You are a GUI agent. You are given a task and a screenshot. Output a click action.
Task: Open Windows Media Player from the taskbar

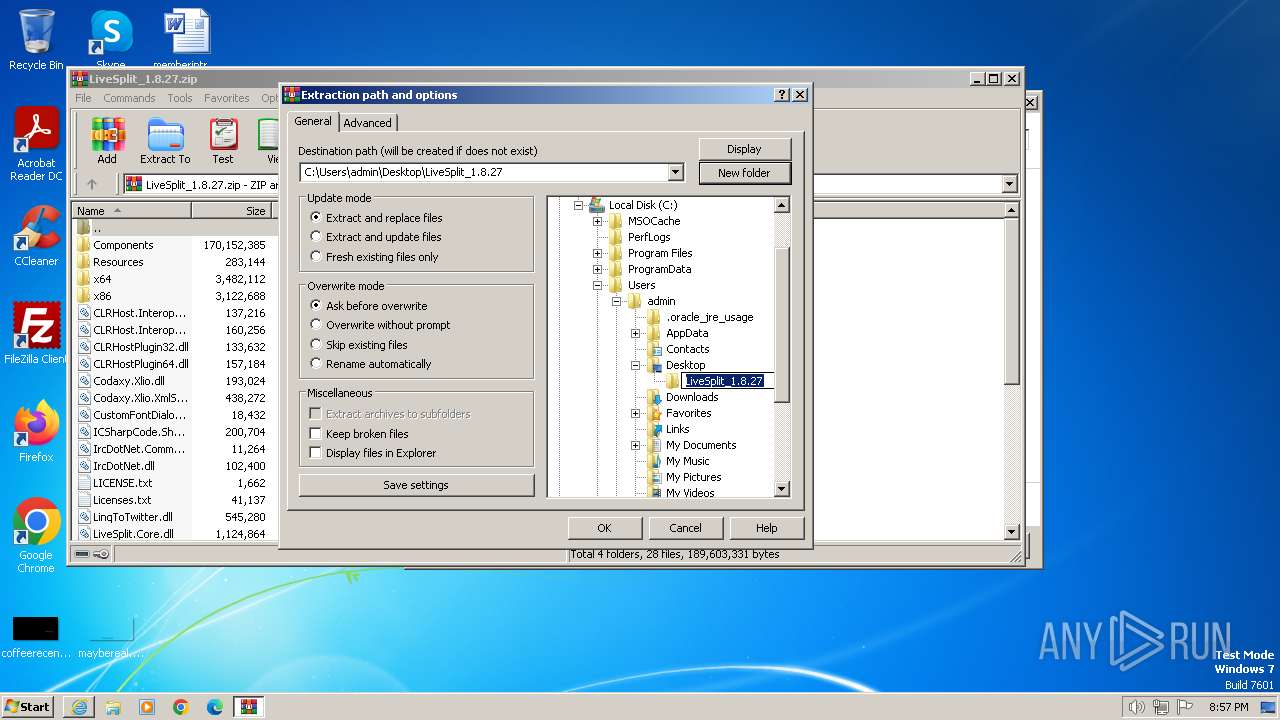coord(147,707)
